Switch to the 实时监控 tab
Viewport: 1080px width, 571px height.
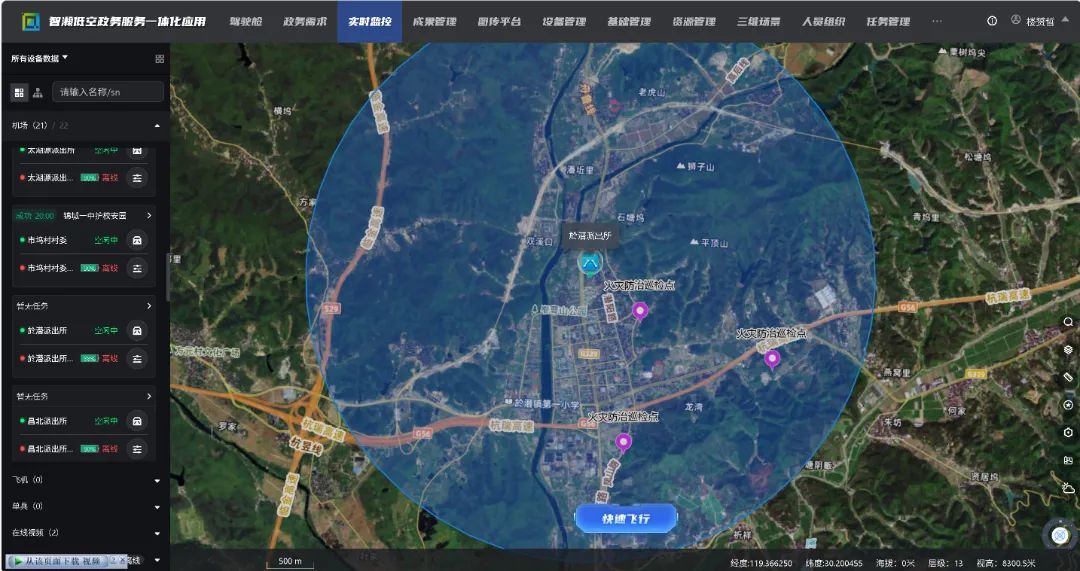(x=369, y=21)
